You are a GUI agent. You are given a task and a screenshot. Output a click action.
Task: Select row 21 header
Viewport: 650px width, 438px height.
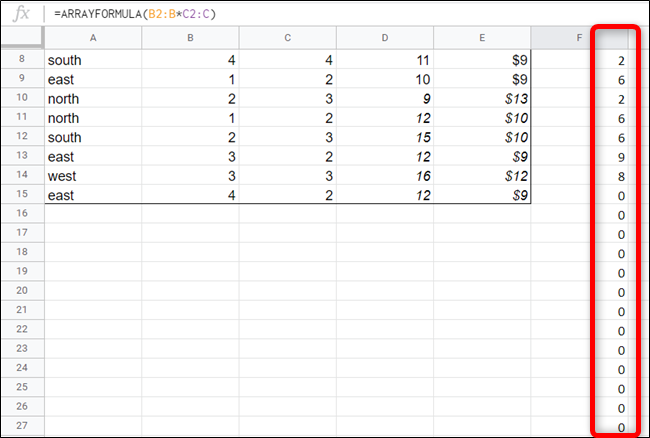coord(22,310)
